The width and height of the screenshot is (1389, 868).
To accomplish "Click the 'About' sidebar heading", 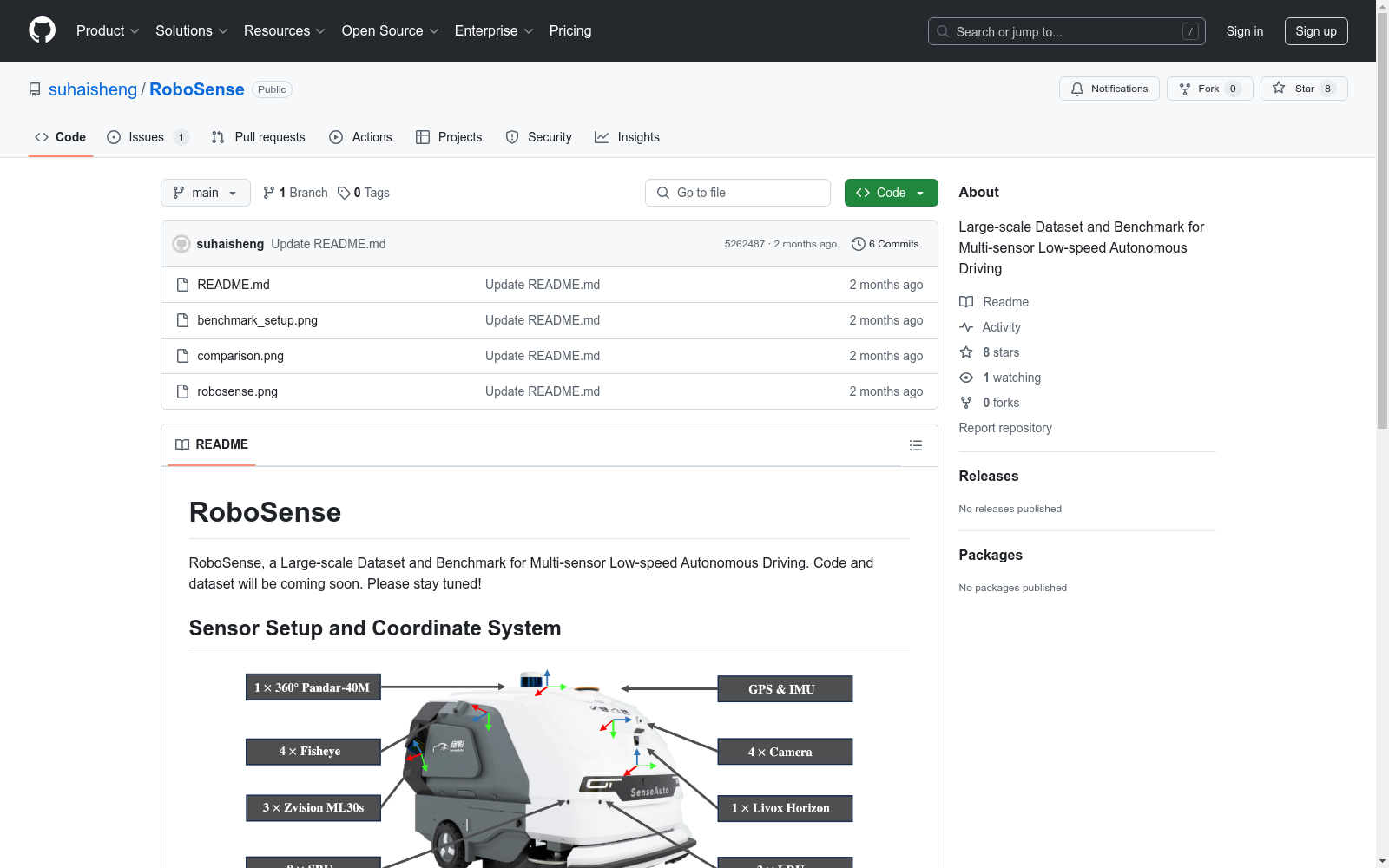I will click(979, 192).
